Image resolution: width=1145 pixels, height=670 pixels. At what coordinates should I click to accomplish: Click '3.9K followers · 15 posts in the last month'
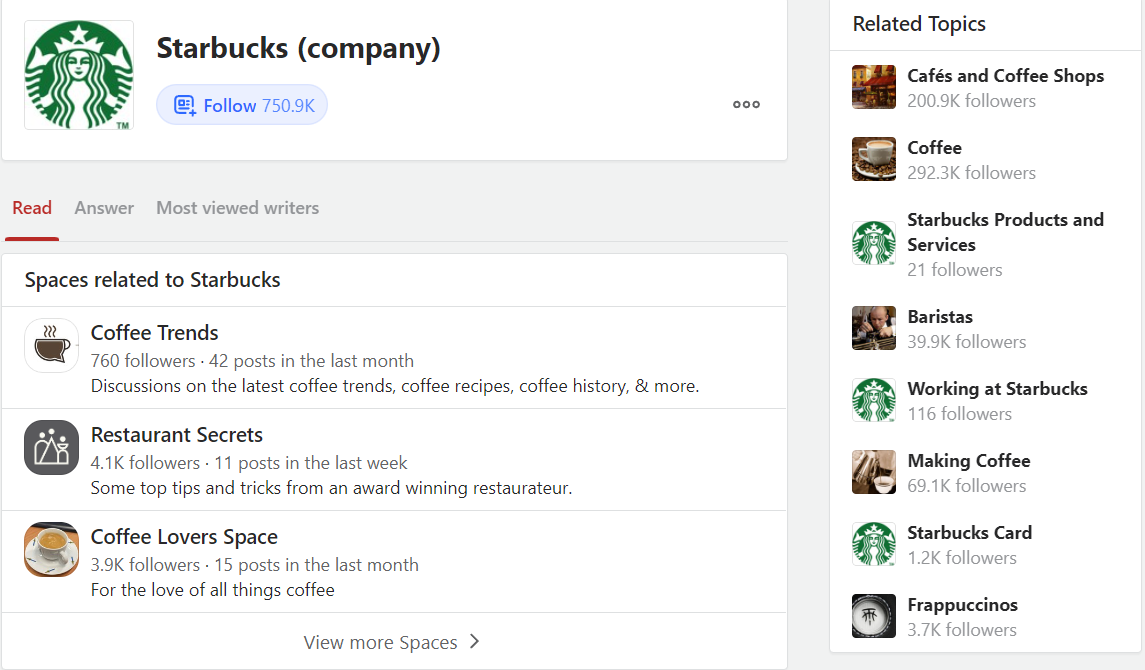point(255,565)
